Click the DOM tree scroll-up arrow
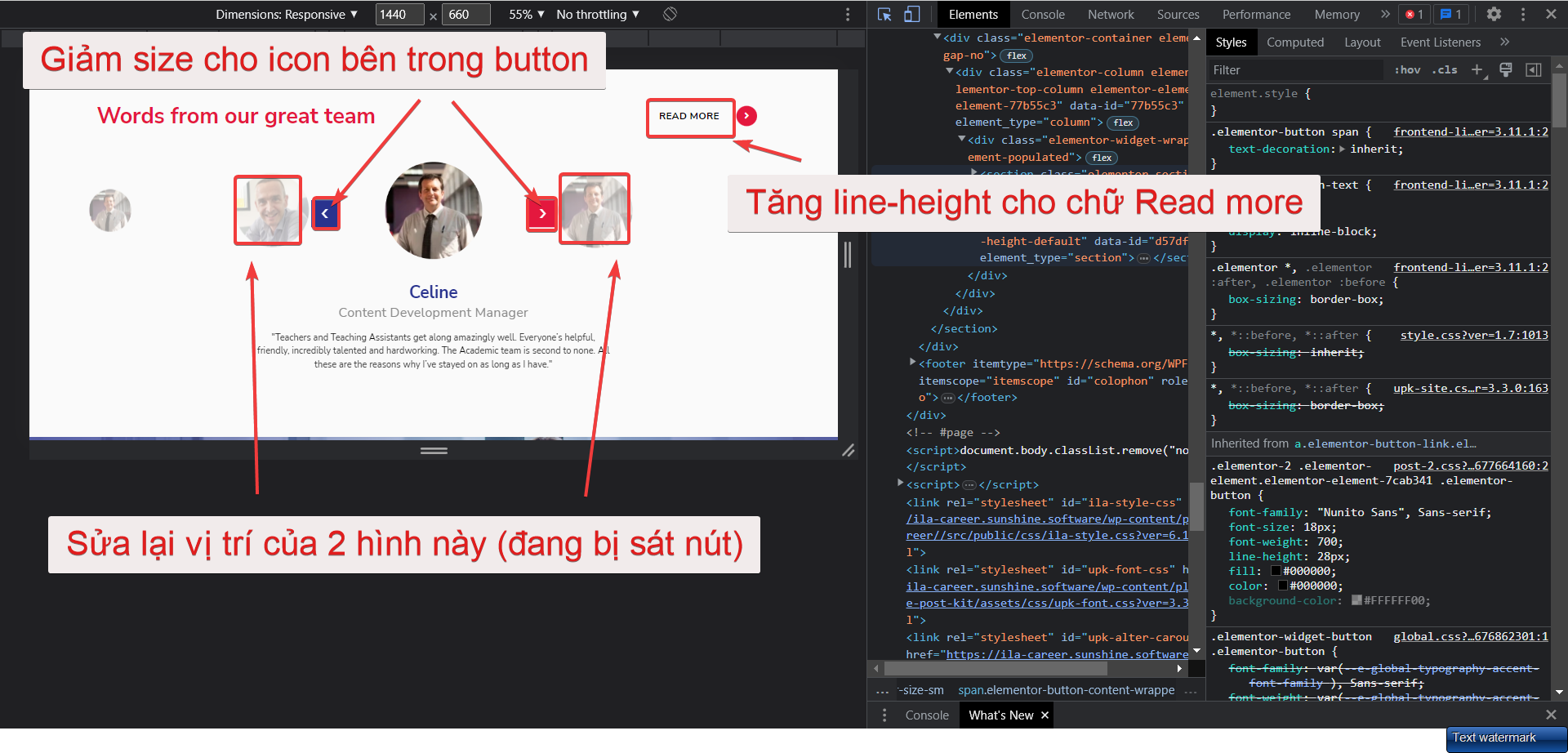 pos(1197,38)
